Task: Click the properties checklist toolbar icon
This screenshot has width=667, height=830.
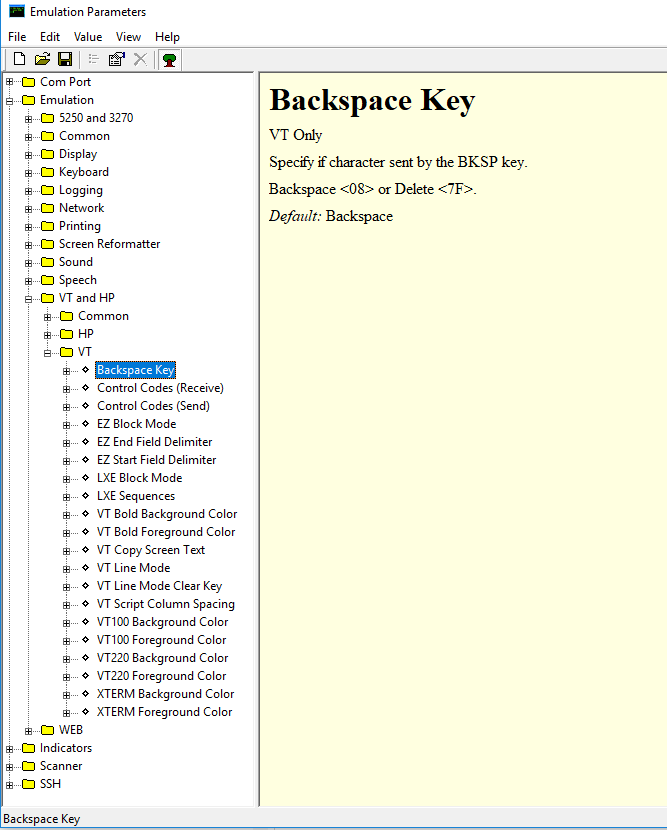Action: tap(117, 59)
